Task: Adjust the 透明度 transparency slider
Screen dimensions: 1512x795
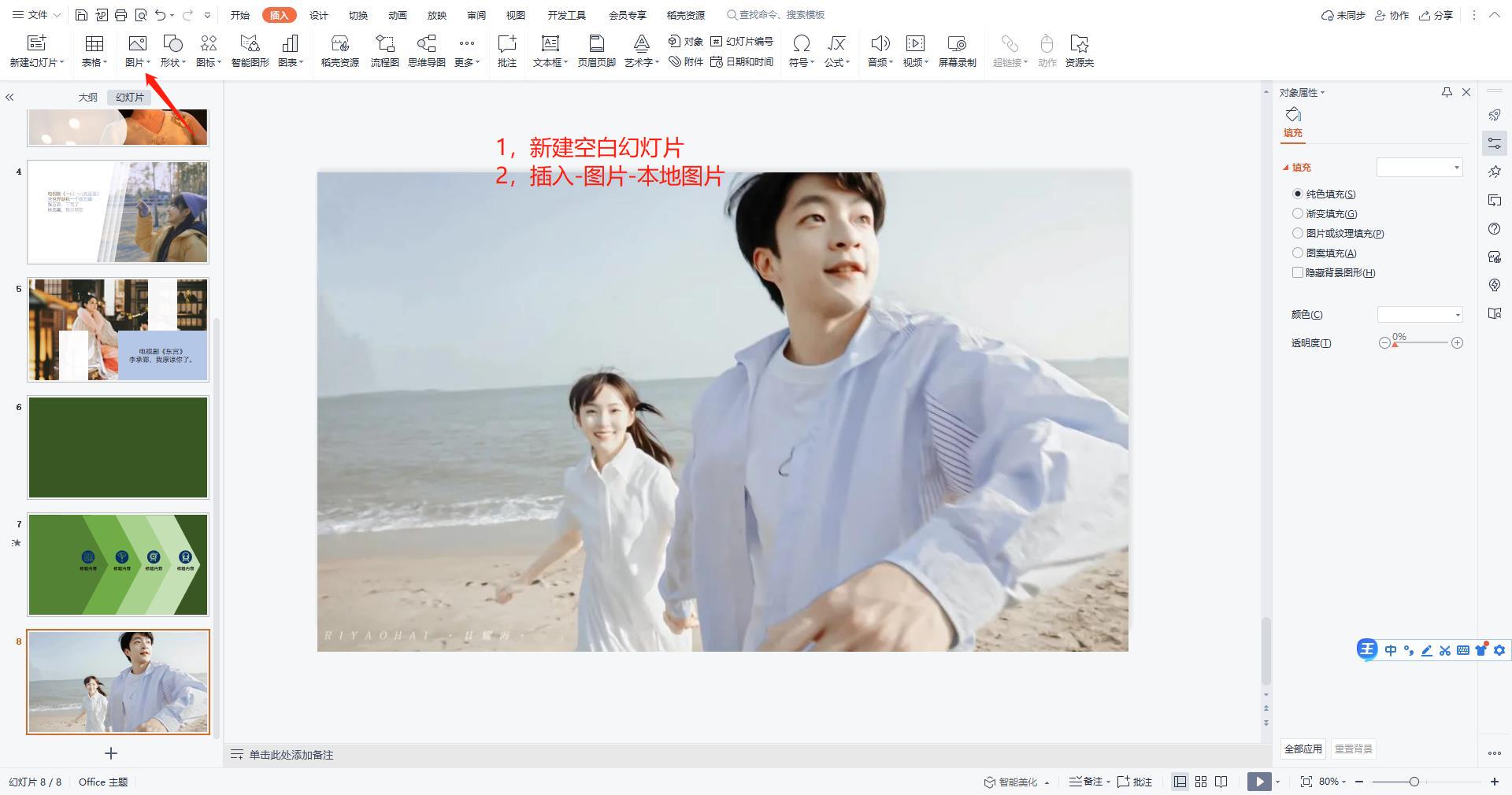Action: click(x=1420, y=343)
